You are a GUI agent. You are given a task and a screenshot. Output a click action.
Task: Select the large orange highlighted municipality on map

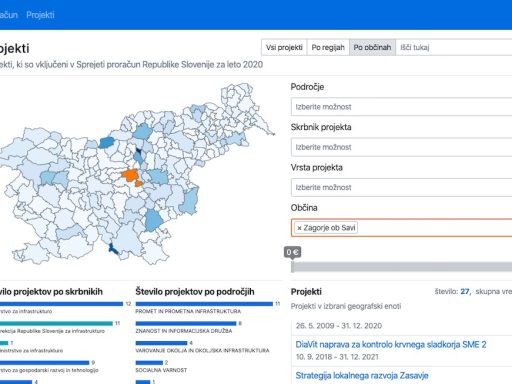[130, 175]
